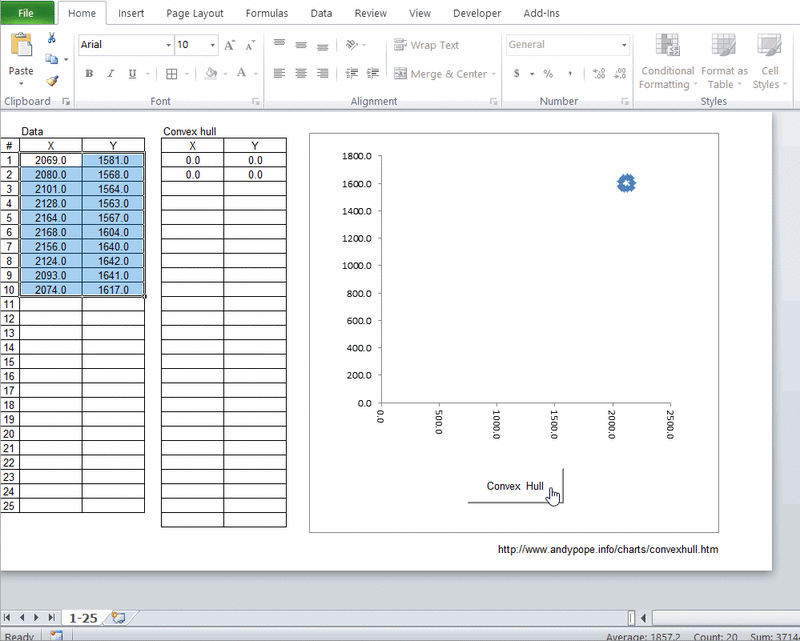
Task: Click the Increase Font Size icon
Action: coord(229,45)
